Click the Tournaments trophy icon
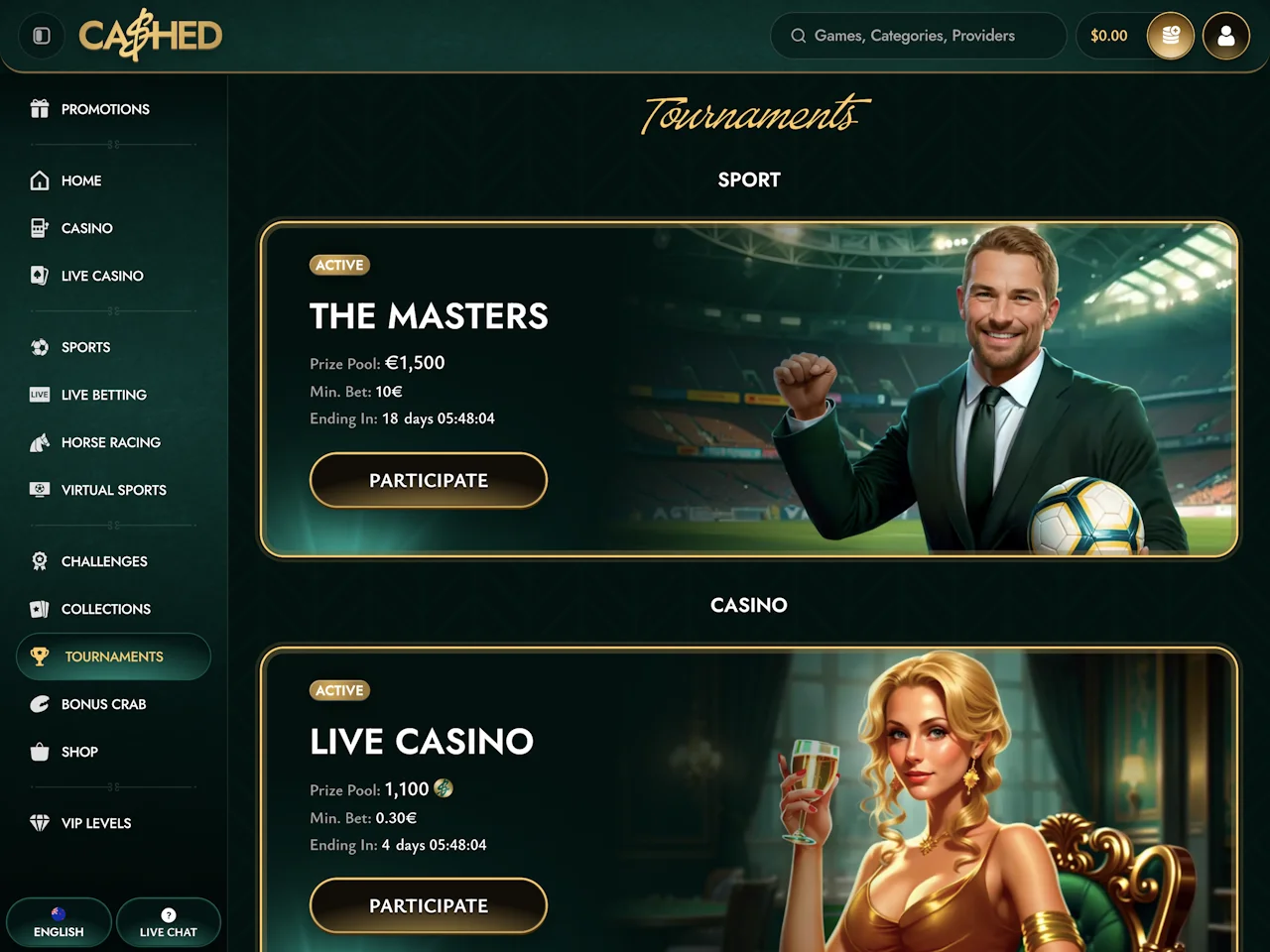1270x952 pixels. pyautogui.click(x=40, y=656)
